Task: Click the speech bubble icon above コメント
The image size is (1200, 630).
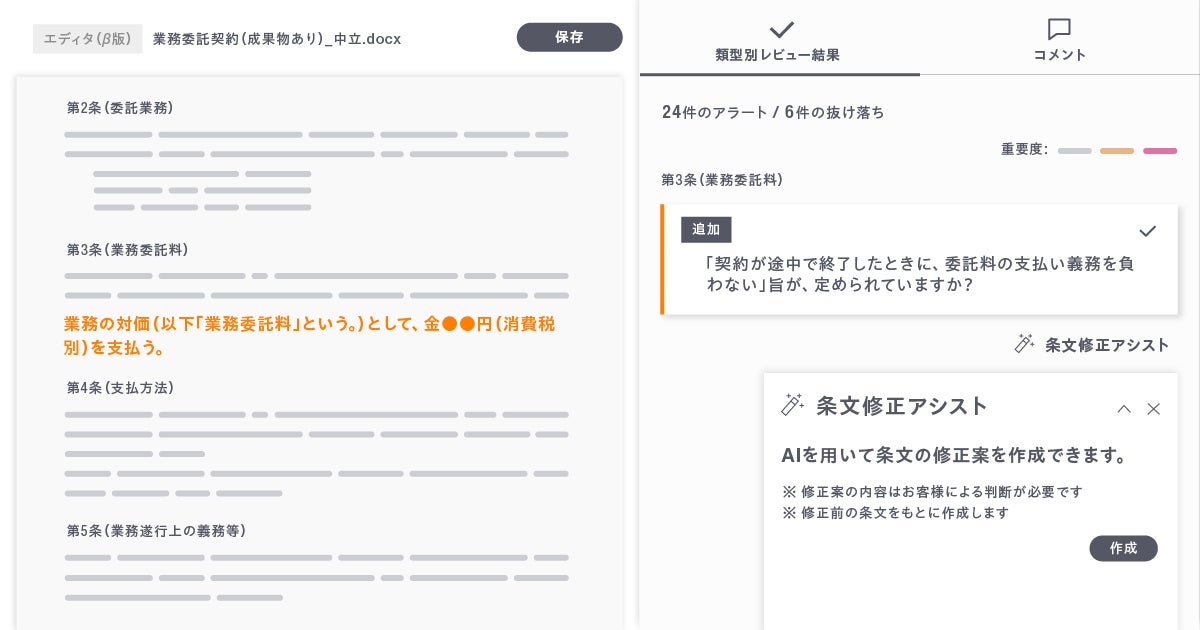Action: 1059,29
